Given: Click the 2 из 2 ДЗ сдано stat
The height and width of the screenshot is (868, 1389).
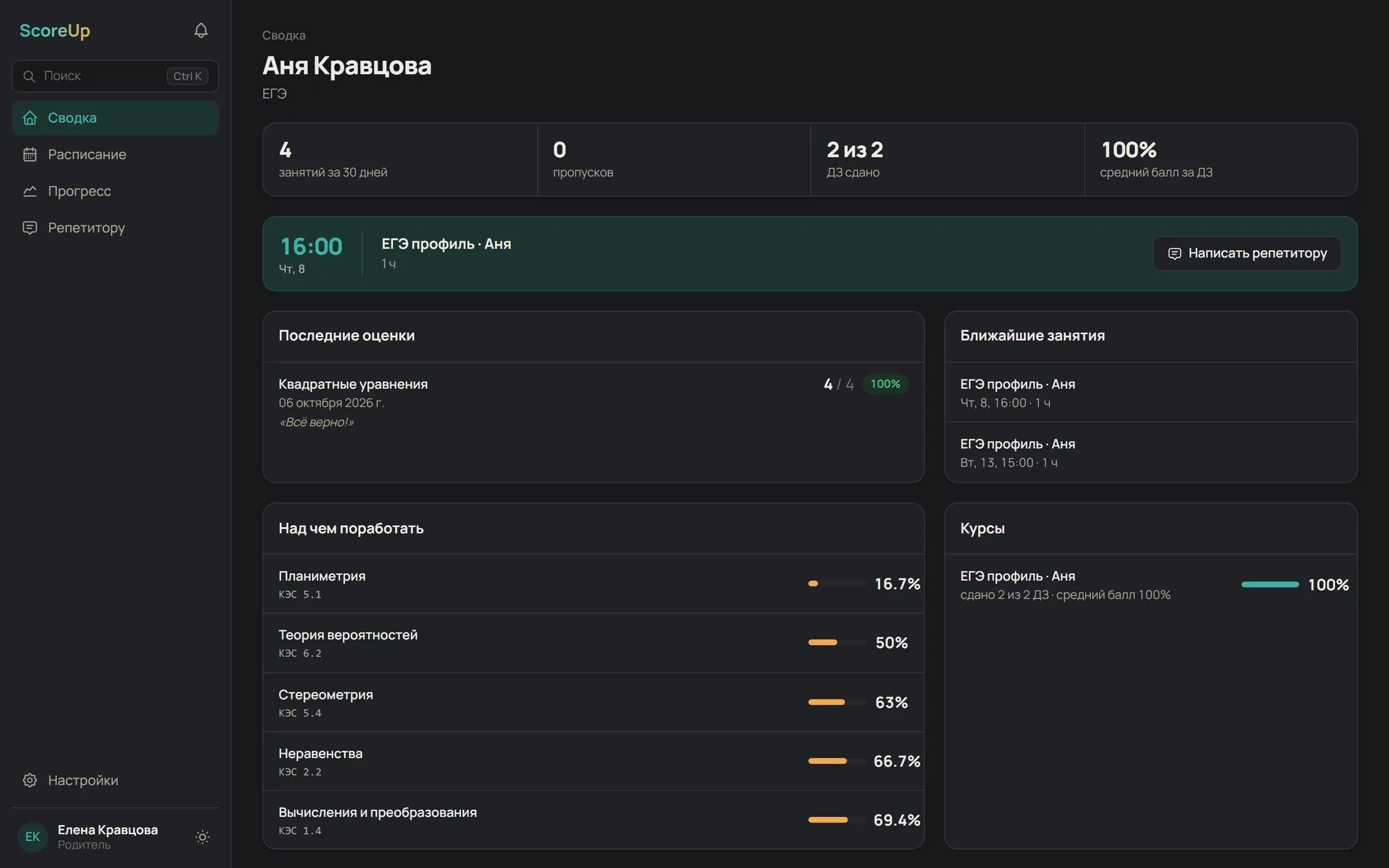Looking at the screenshot, I should point(947,160).
